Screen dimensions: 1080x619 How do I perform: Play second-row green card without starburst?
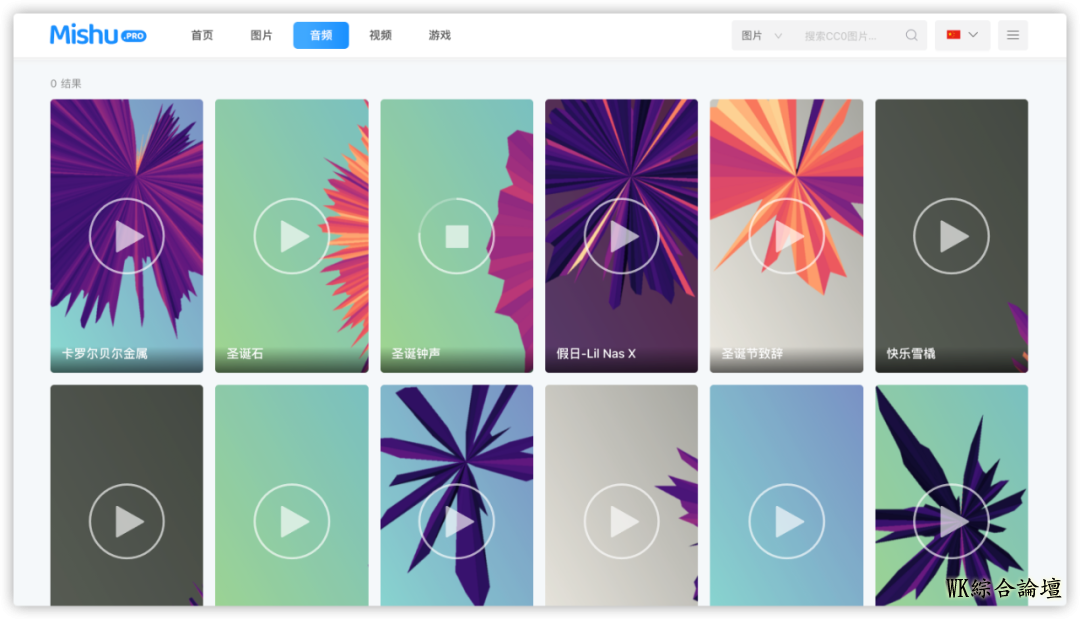pyautogui.click(x=291, y=521)
